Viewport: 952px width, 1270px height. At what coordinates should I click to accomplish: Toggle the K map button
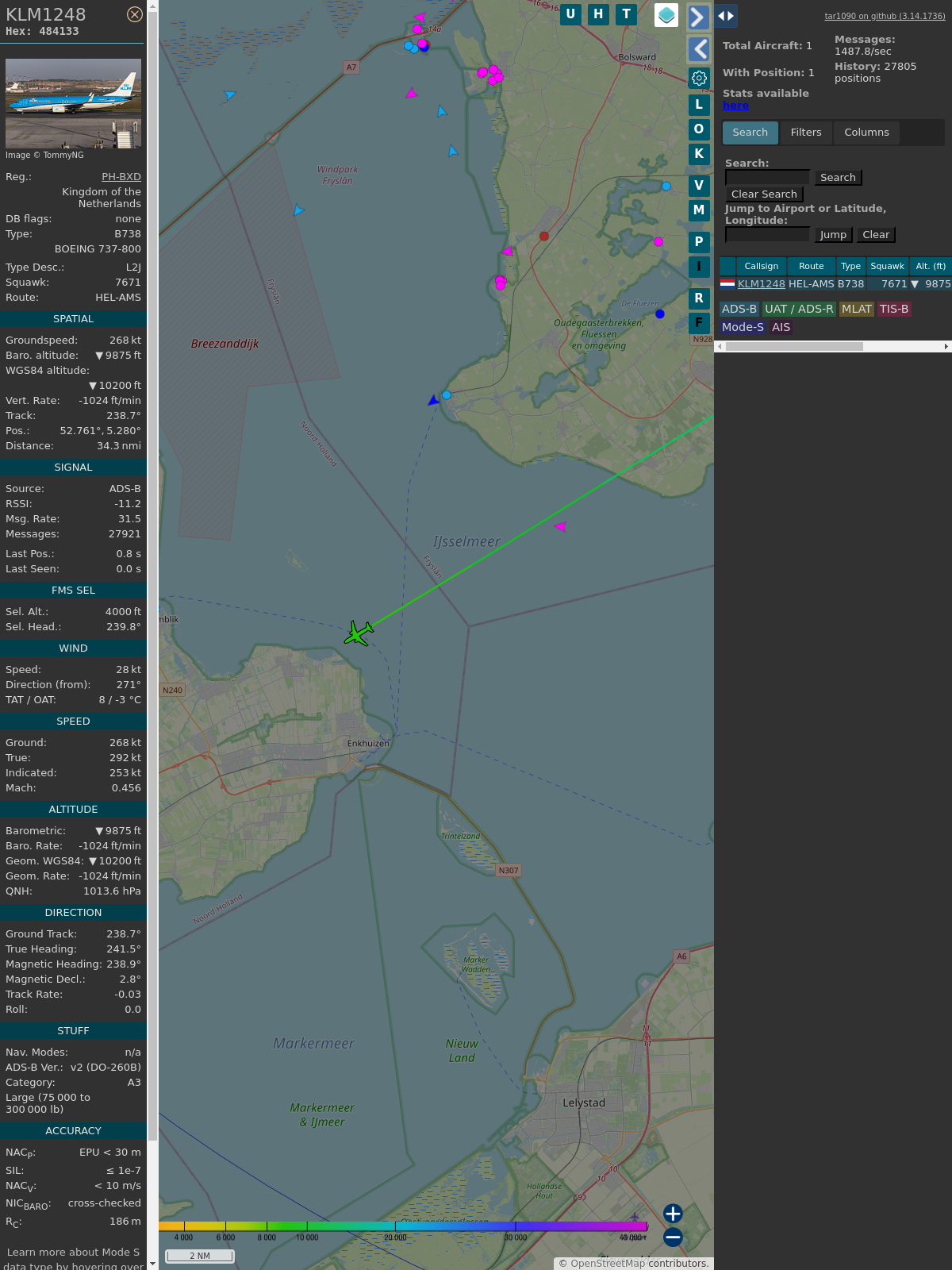[x=699, y=154]
